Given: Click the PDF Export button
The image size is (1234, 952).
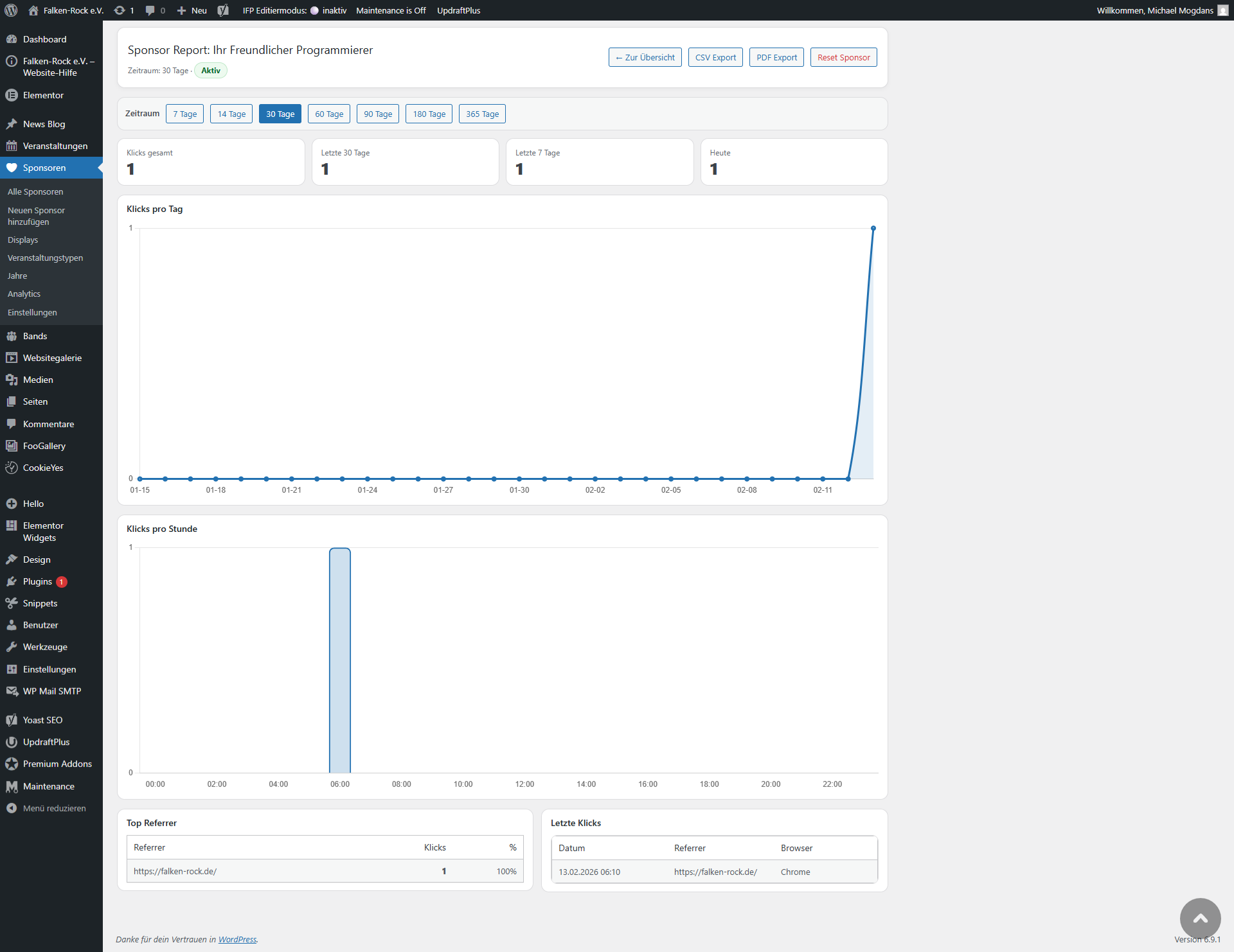Looking at the screenshot, I should [x=776, y=57].
